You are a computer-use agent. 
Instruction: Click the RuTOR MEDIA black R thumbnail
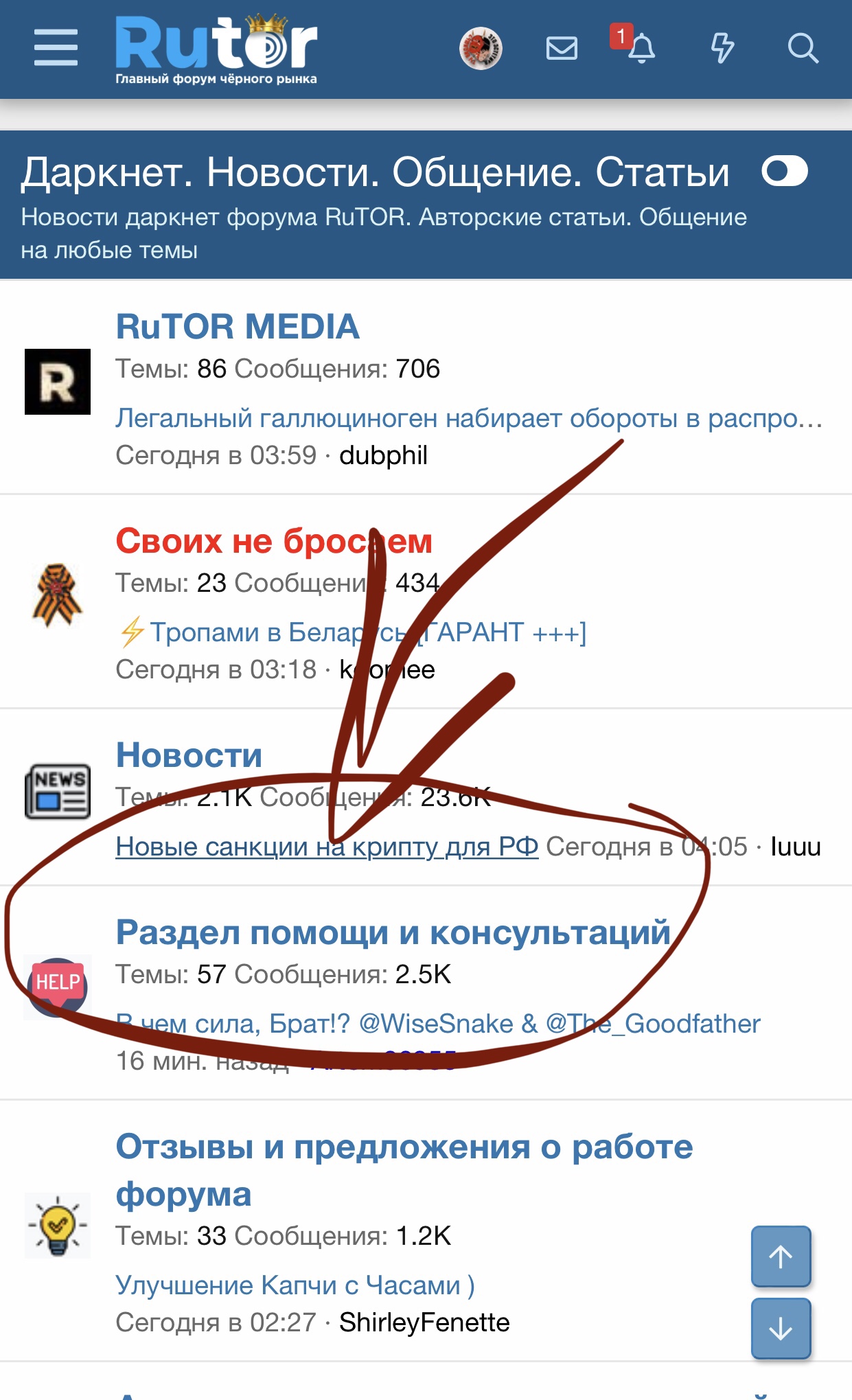(x=58, y=382)
